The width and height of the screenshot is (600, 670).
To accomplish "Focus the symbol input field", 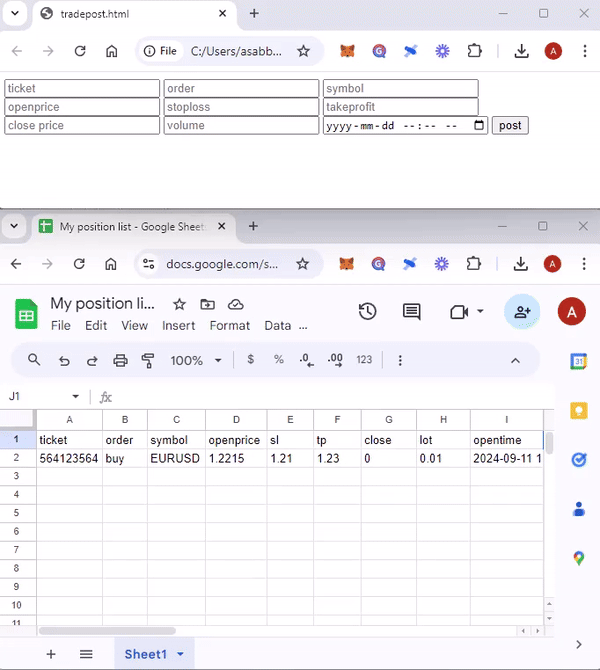I will pos(400,88).
